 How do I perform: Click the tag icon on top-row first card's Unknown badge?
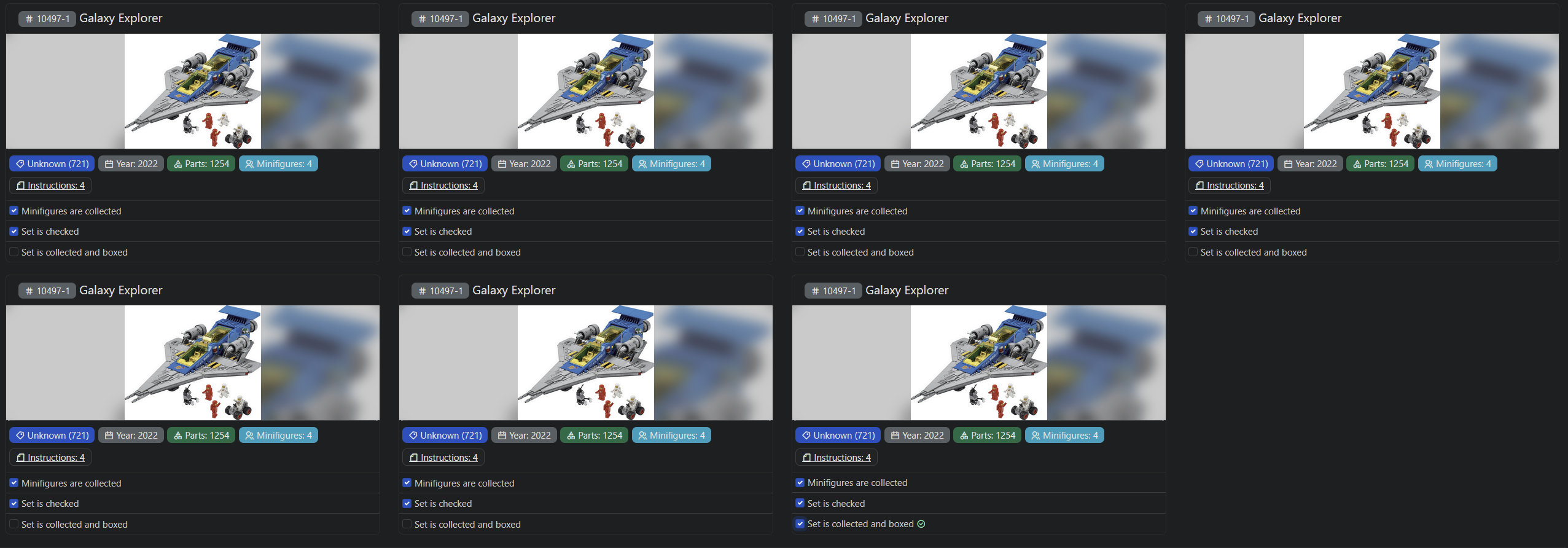tap(20, 164)
